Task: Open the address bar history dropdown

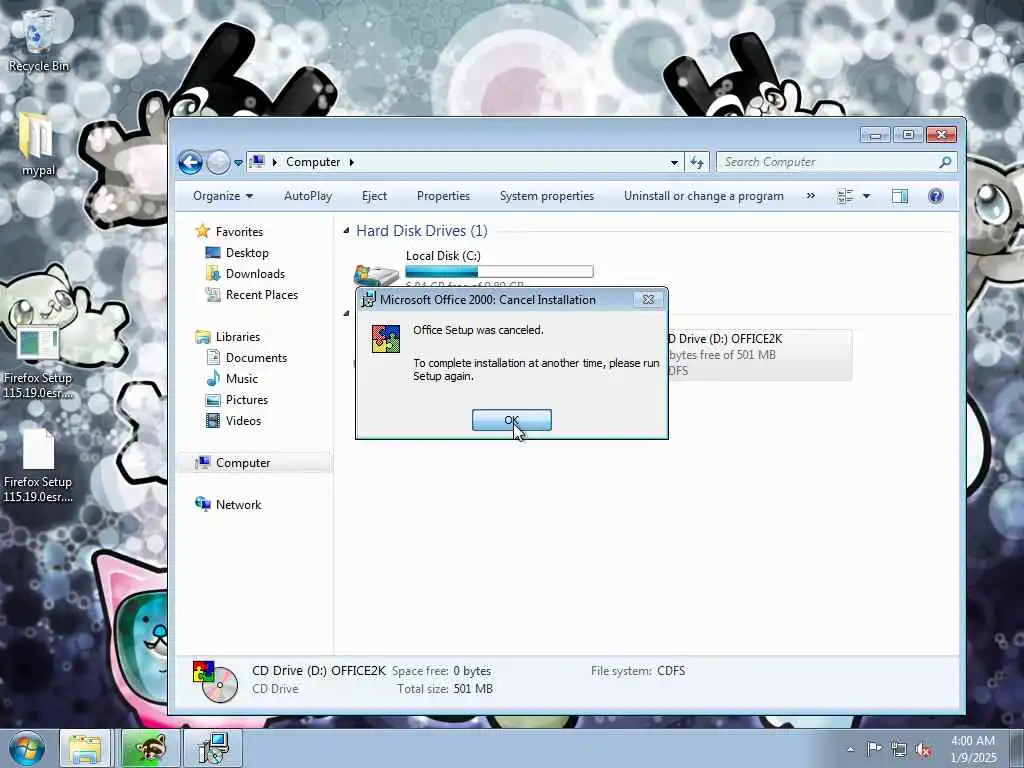Action: click(x=674, y=163)
